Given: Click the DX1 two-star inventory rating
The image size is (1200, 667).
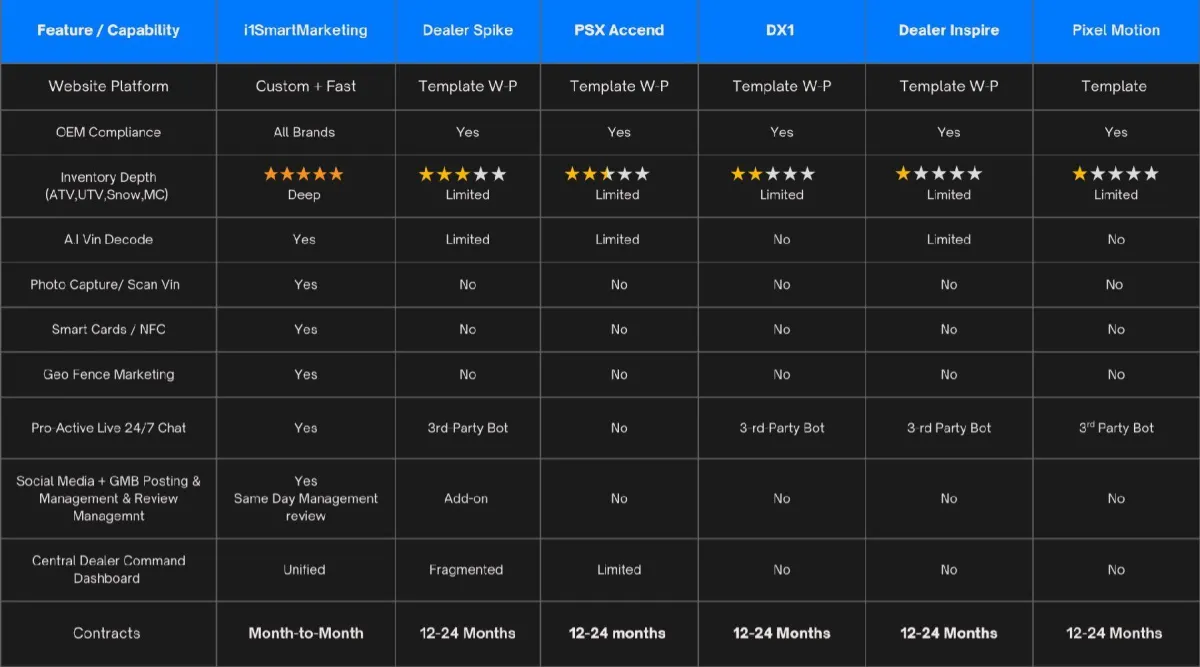Looking at the screenshot, I should tap(772, 174).
